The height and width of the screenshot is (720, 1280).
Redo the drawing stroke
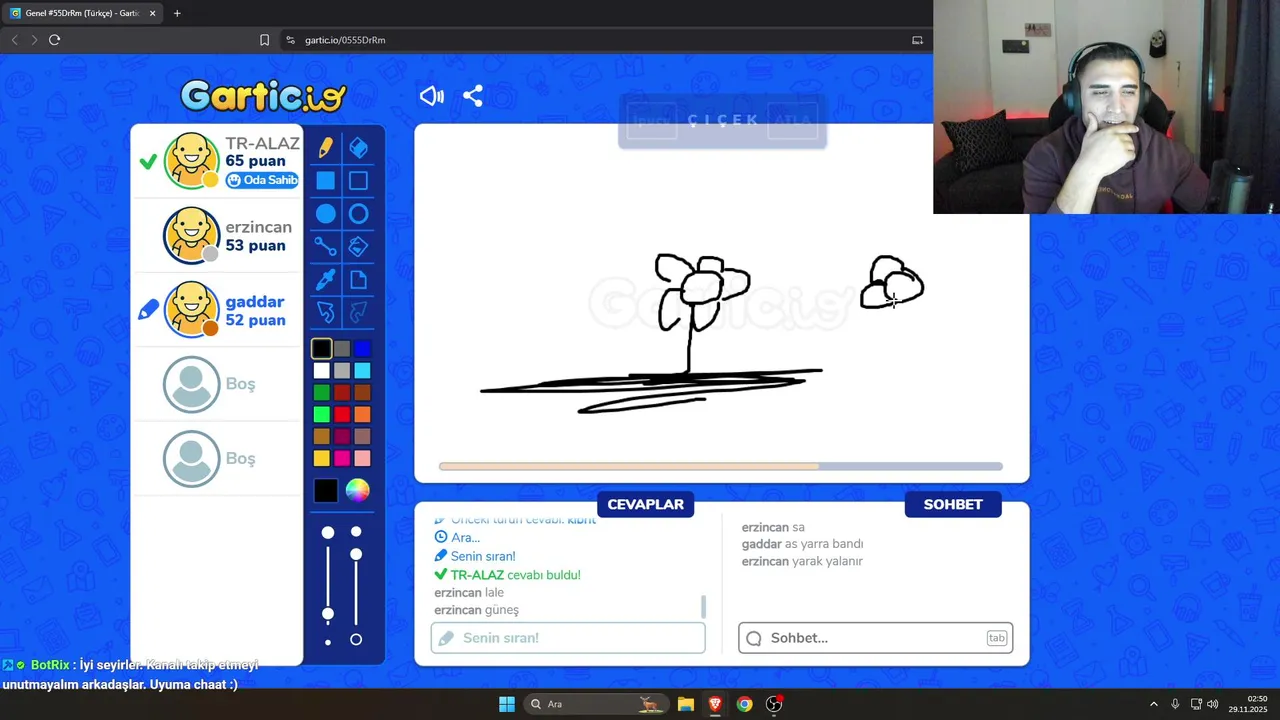coord(358,313)
